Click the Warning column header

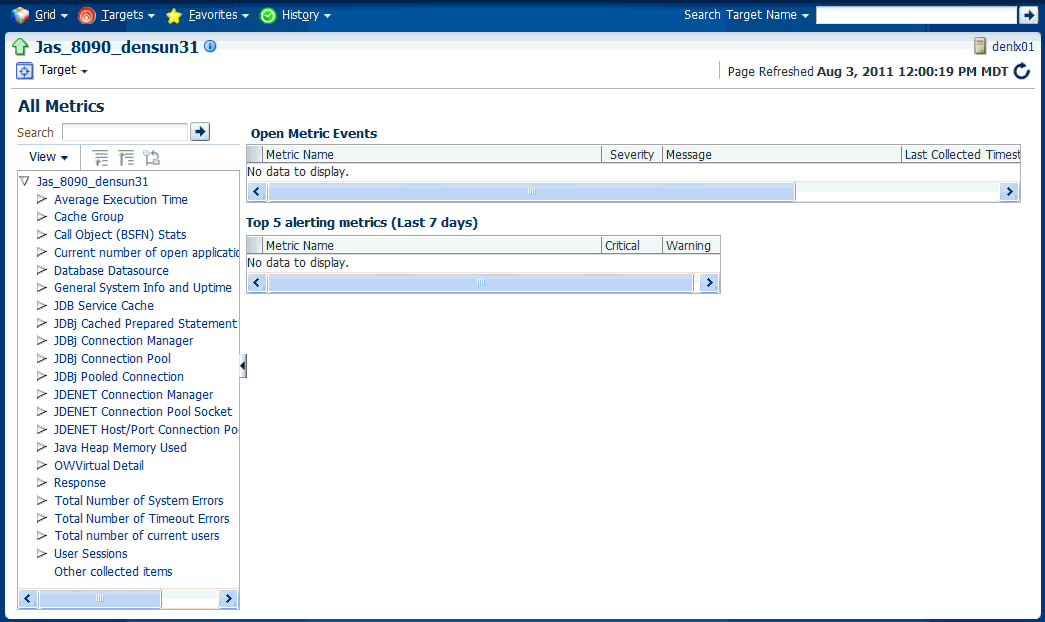pos(691,245)
